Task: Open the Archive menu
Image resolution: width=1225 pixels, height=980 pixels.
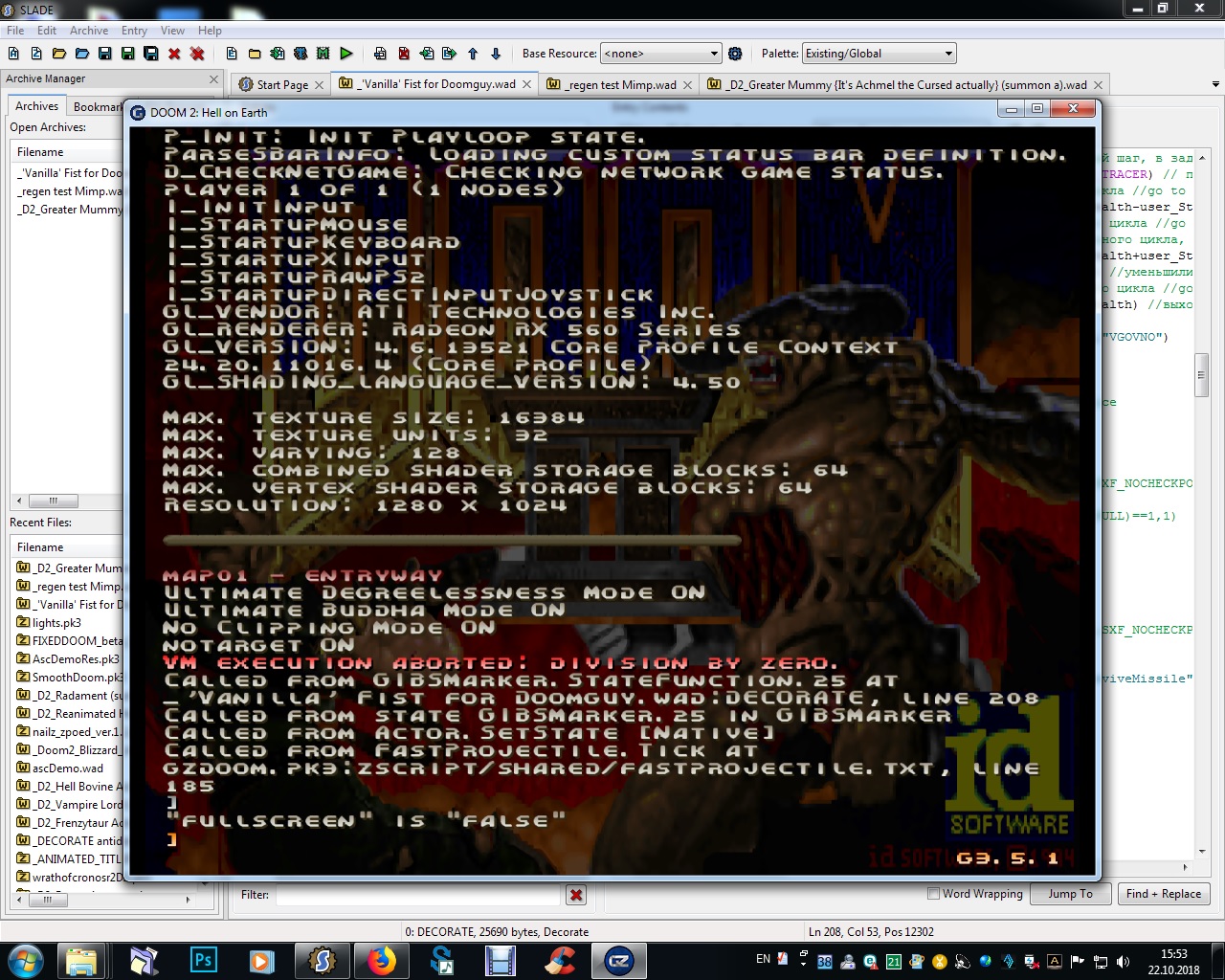Action: 89,31
